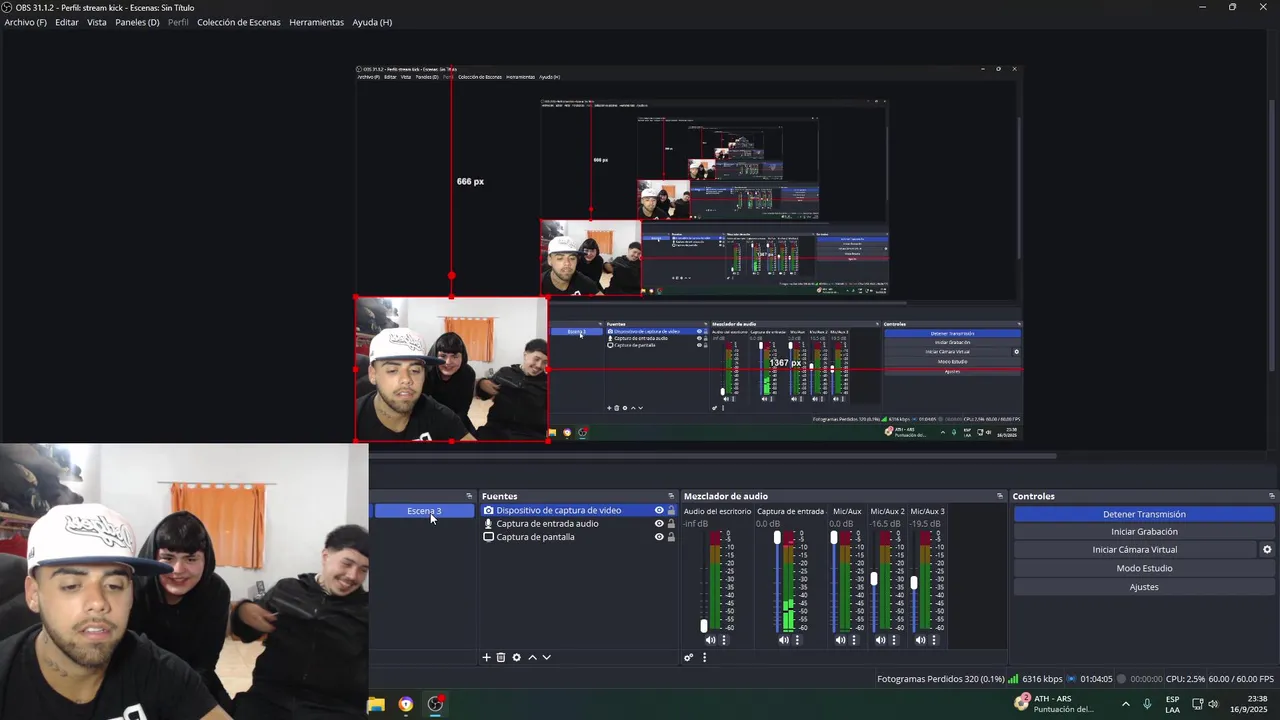Remove selected source with the trash icon

501,657
